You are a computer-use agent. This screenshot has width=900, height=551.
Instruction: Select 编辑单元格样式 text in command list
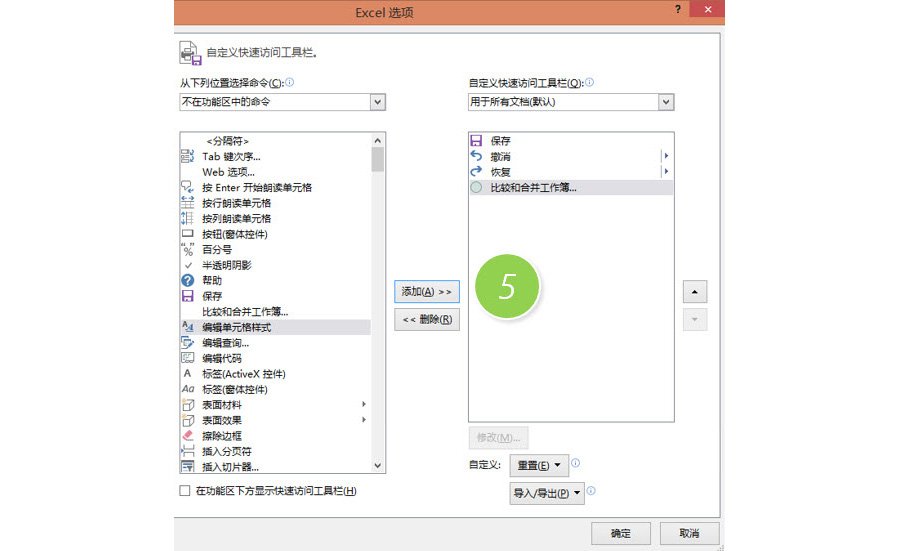point(236,327)
